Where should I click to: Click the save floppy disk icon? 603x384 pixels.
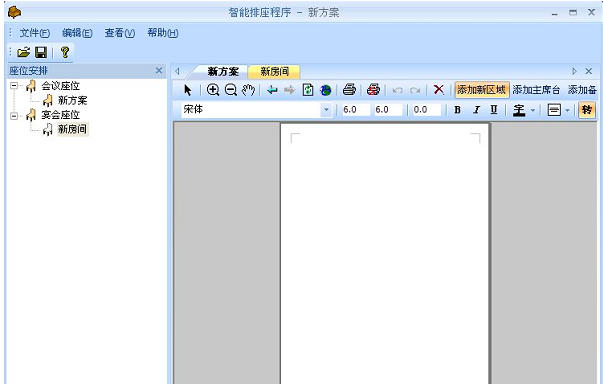(41, 52)
